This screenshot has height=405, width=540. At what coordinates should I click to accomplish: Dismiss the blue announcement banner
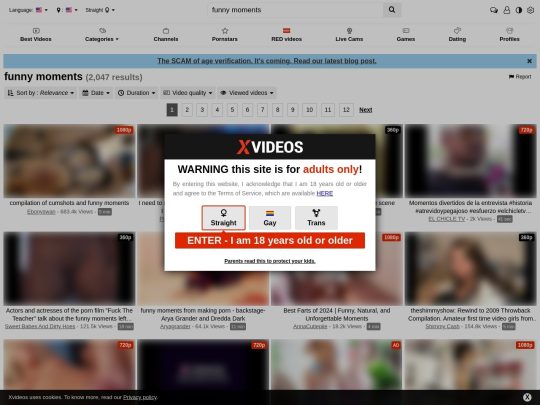coord(529,61)
